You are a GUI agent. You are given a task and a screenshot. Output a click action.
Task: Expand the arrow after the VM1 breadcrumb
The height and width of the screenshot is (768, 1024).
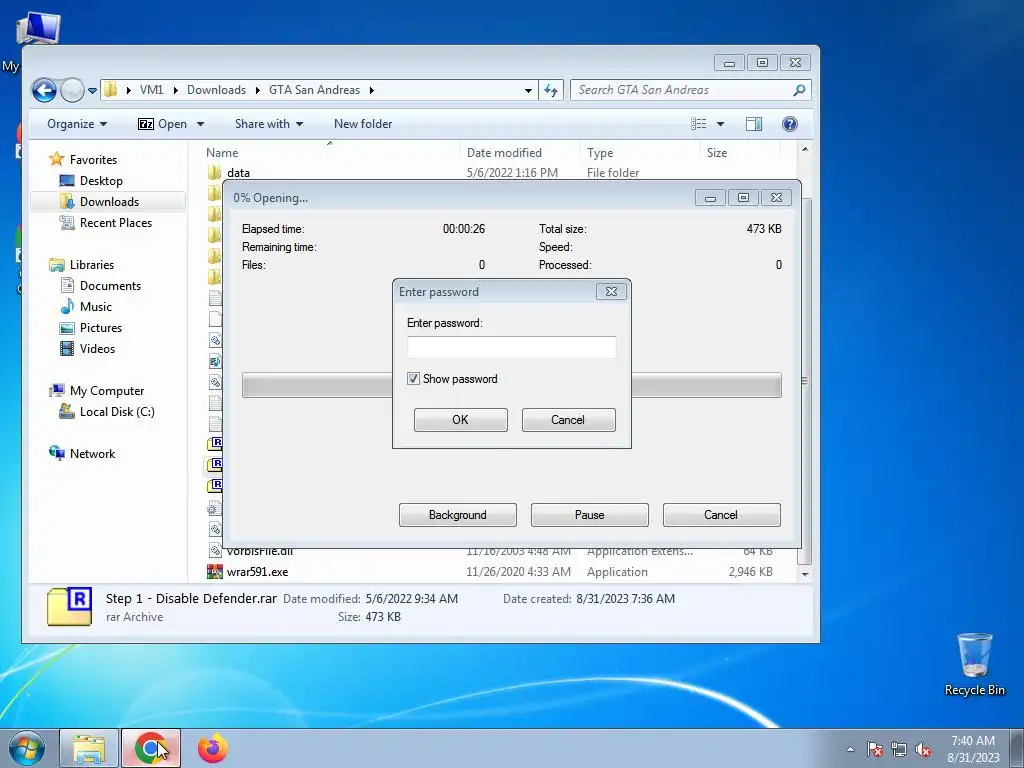point(176,90)
